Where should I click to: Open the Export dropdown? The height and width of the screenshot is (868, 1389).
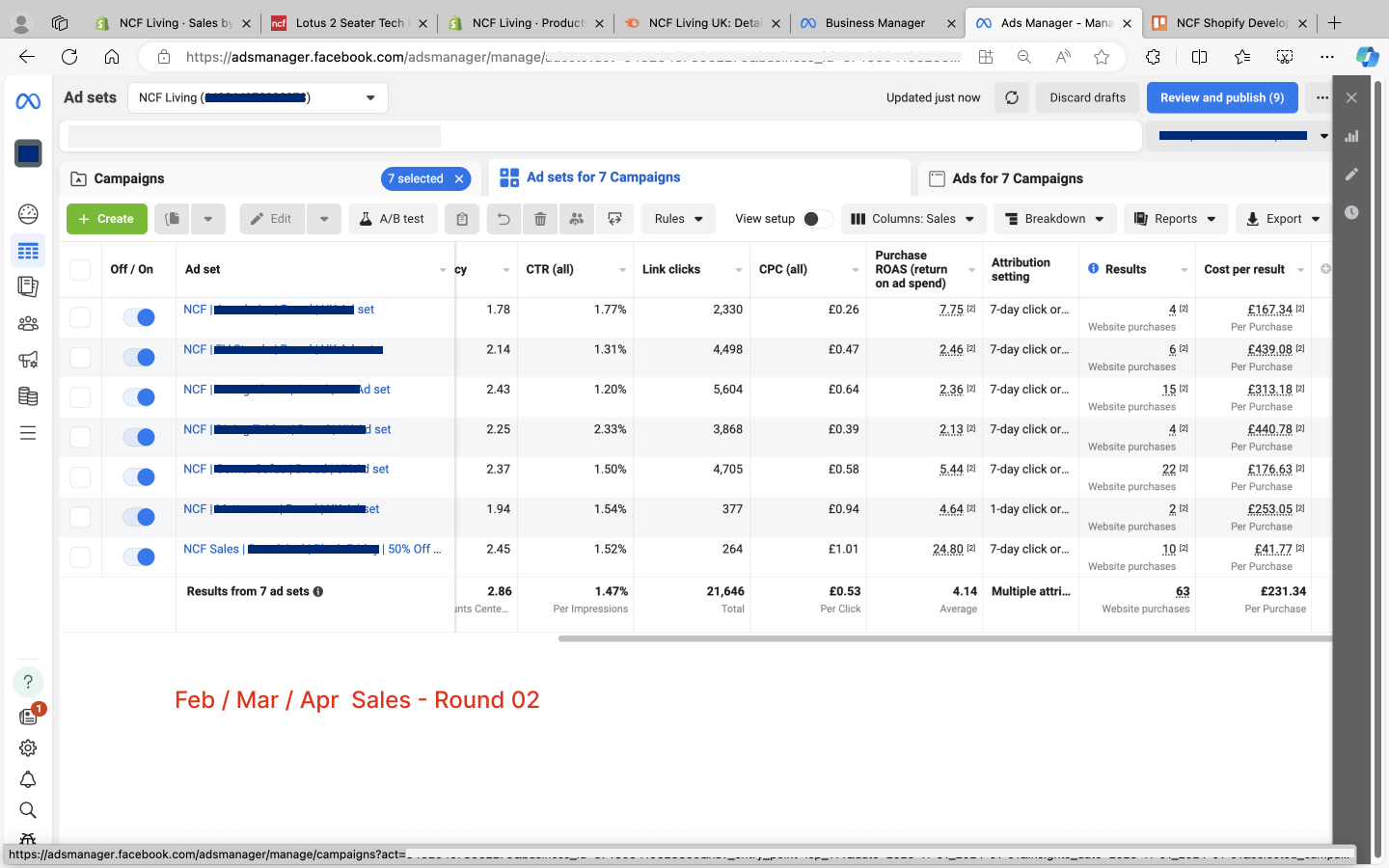(x=1283, y=219)
